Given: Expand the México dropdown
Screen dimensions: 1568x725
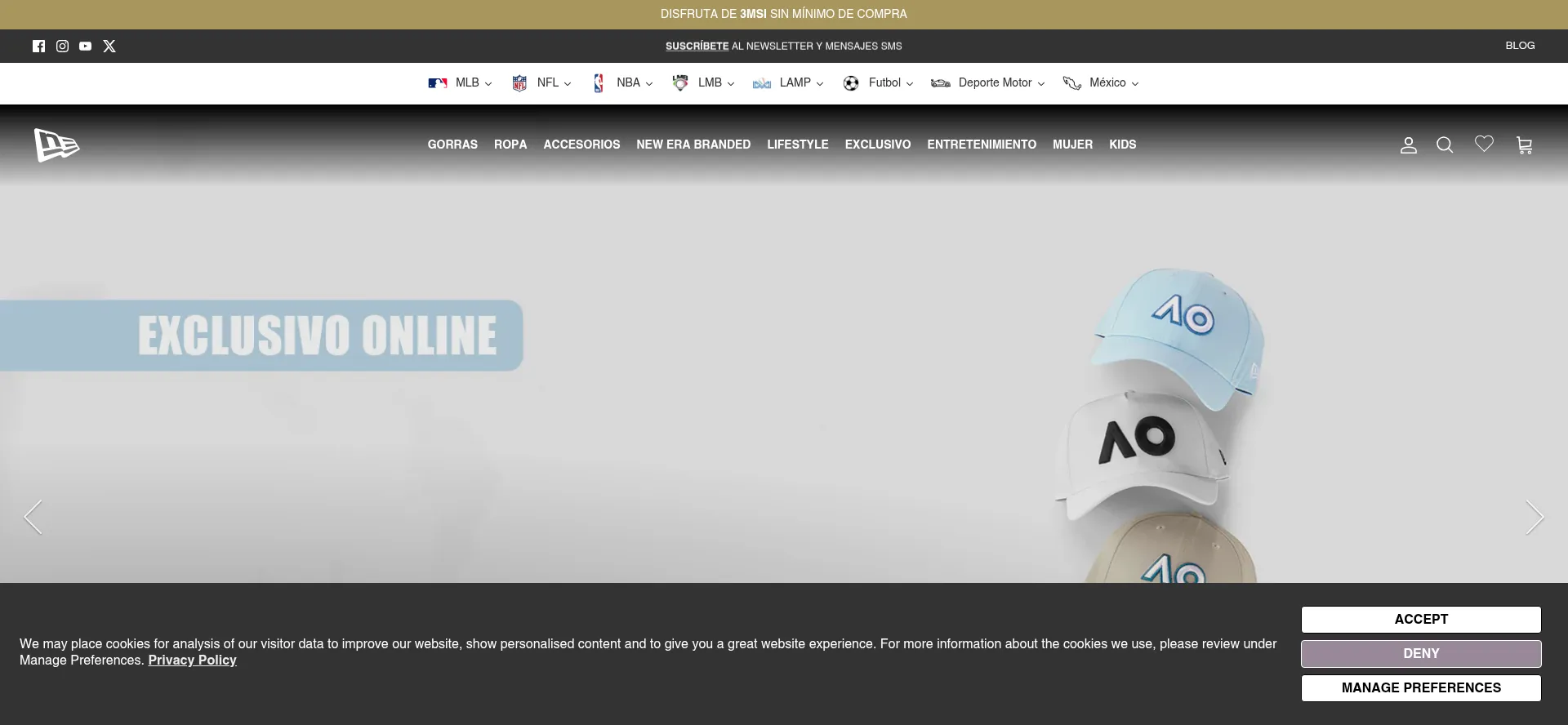Looking at the screenshot, I should (1101, 83).
